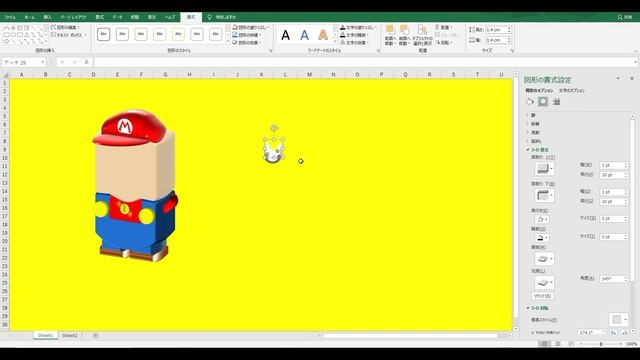Open the Name Box dropdown arrow
The height and width of the screenshot is (360, 640).
42,62
